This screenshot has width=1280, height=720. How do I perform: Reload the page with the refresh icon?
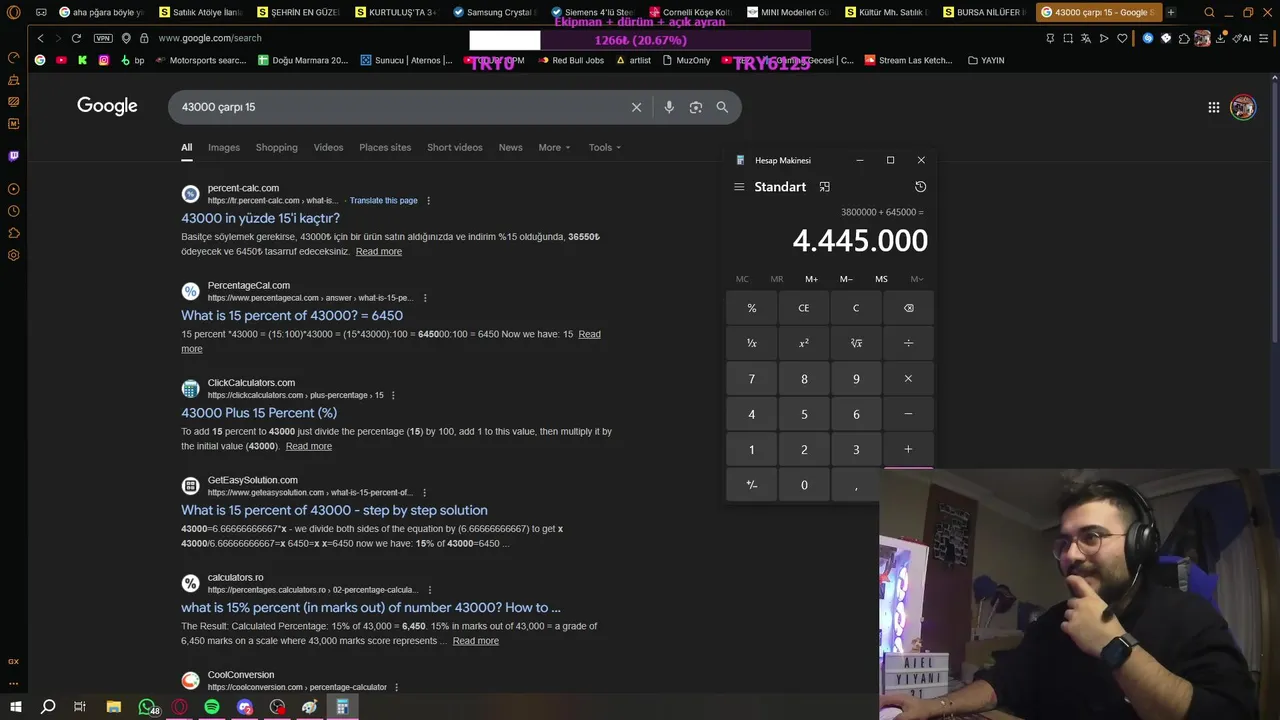76,38
